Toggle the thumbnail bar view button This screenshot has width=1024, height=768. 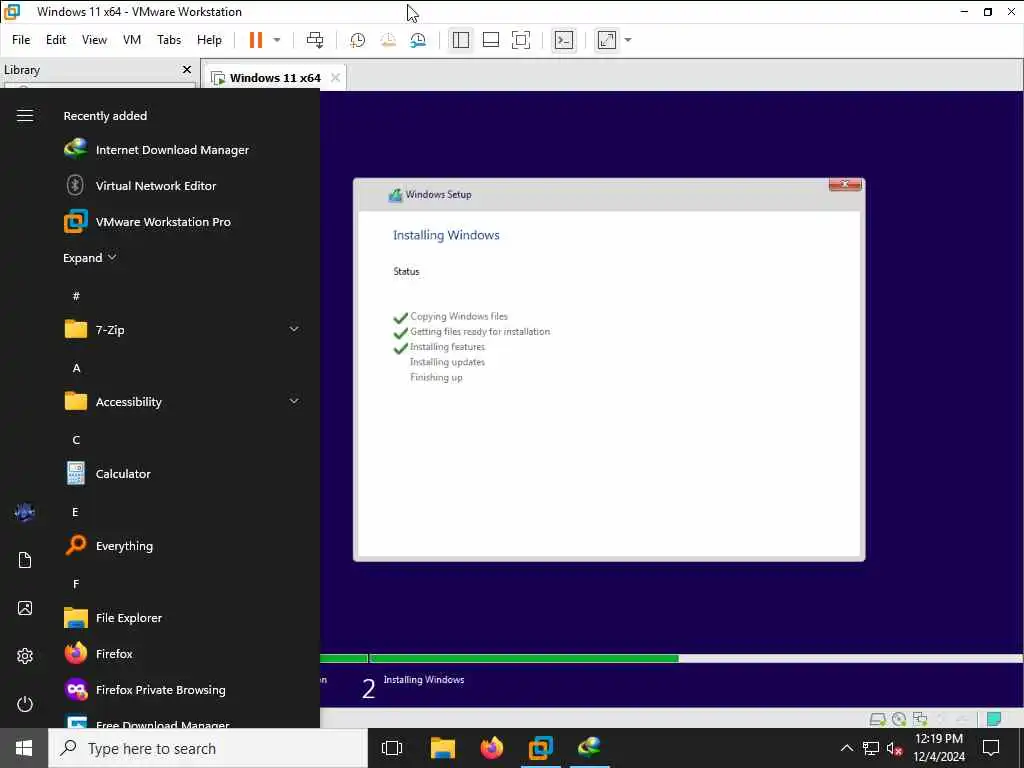click(490, 40)
